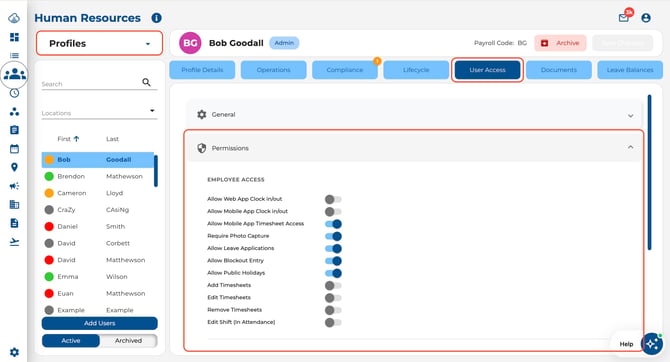Disable Require Photo Capture switch
Image resolution: width=670 pixels, height=362 pixels.
click(333, 236)
